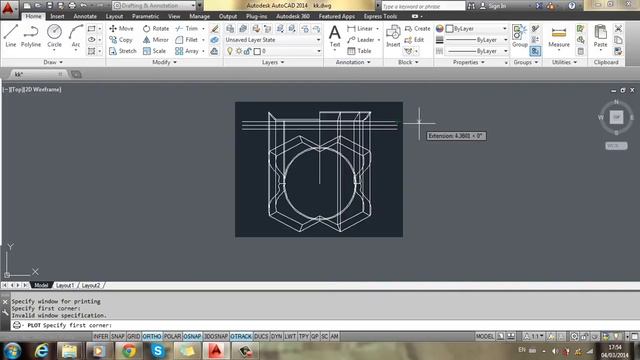Image resolution: width=640 pixels, height=360 pixels.
Task: Add a Leader annotation
Action: tap(361, 40)
